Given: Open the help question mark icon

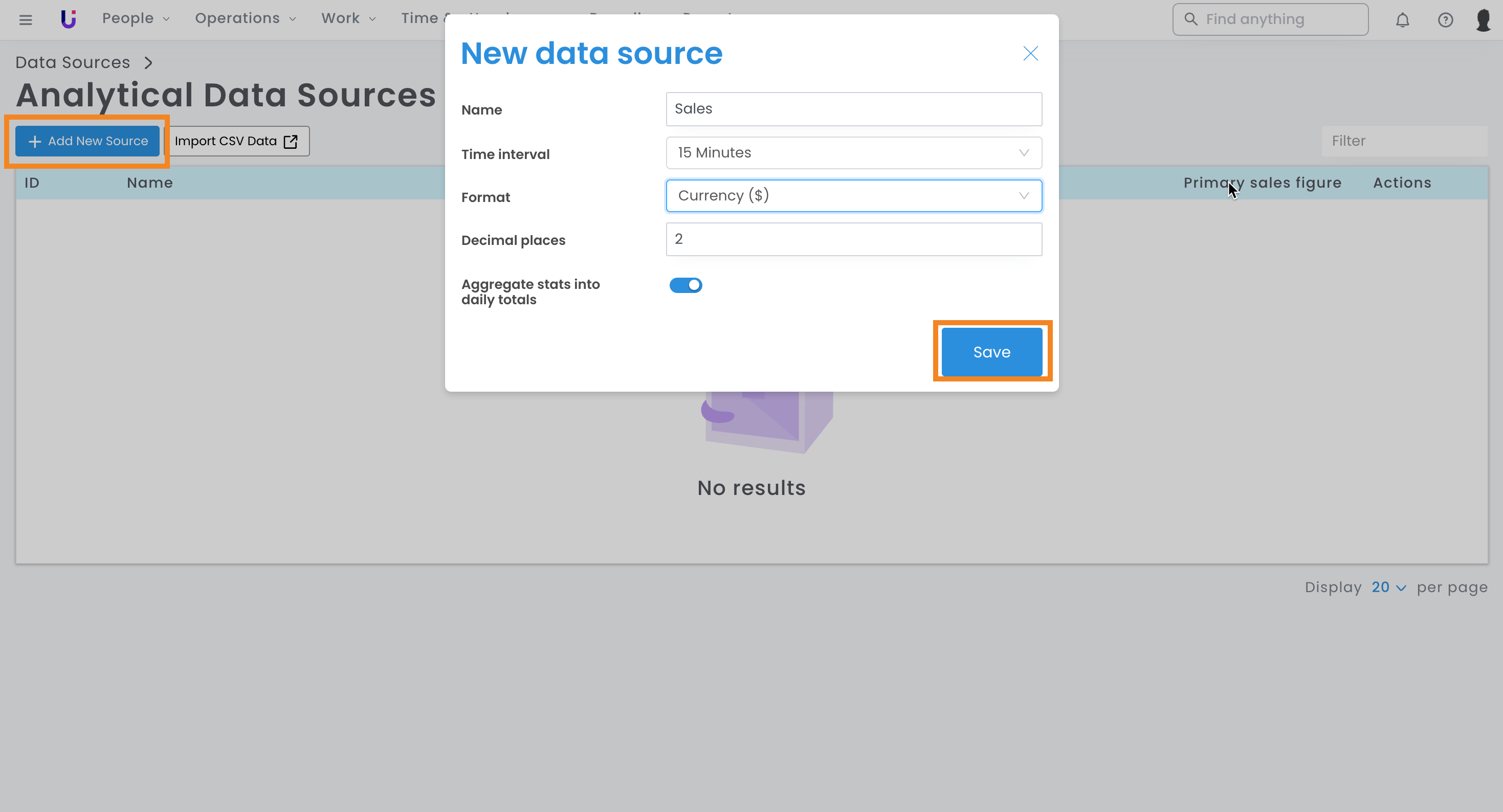Looking at the screenshot, I should 1445,20.
